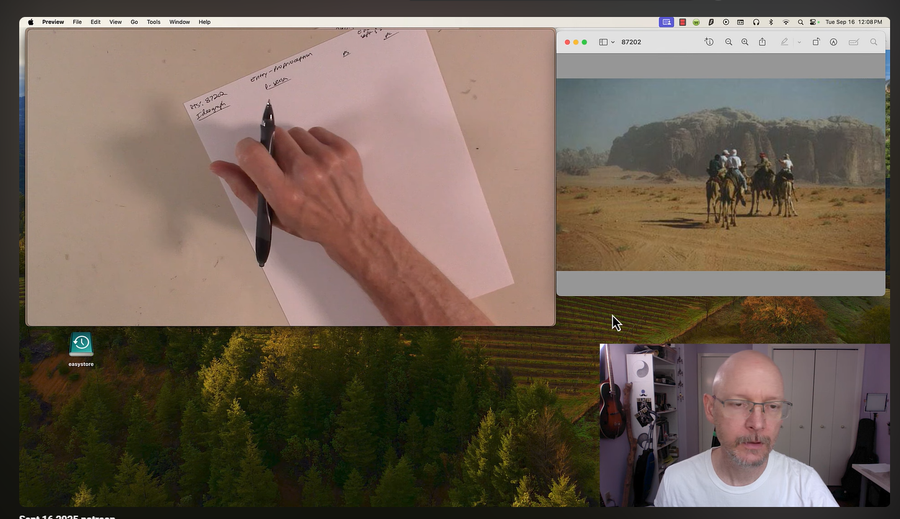Click the date and time clock
The width and height of the screenshot is (900, 519).
[854, 21]
